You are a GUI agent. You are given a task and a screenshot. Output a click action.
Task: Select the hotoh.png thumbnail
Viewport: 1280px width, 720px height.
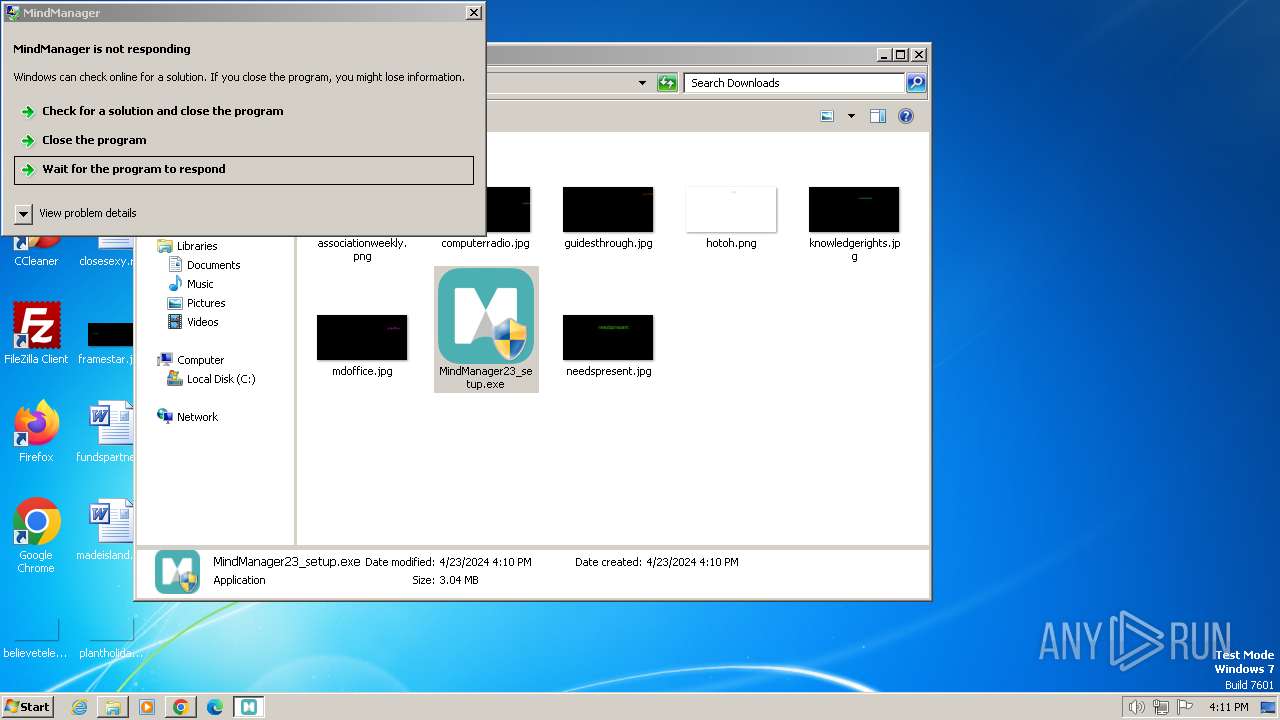click(x=731, y=210)
